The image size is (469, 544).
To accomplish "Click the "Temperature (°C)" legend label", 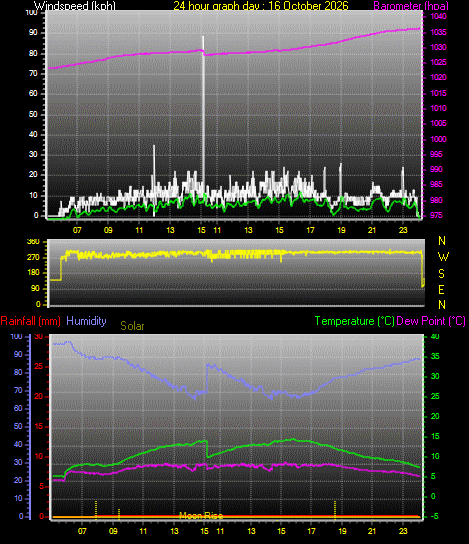I will (355, 321).
